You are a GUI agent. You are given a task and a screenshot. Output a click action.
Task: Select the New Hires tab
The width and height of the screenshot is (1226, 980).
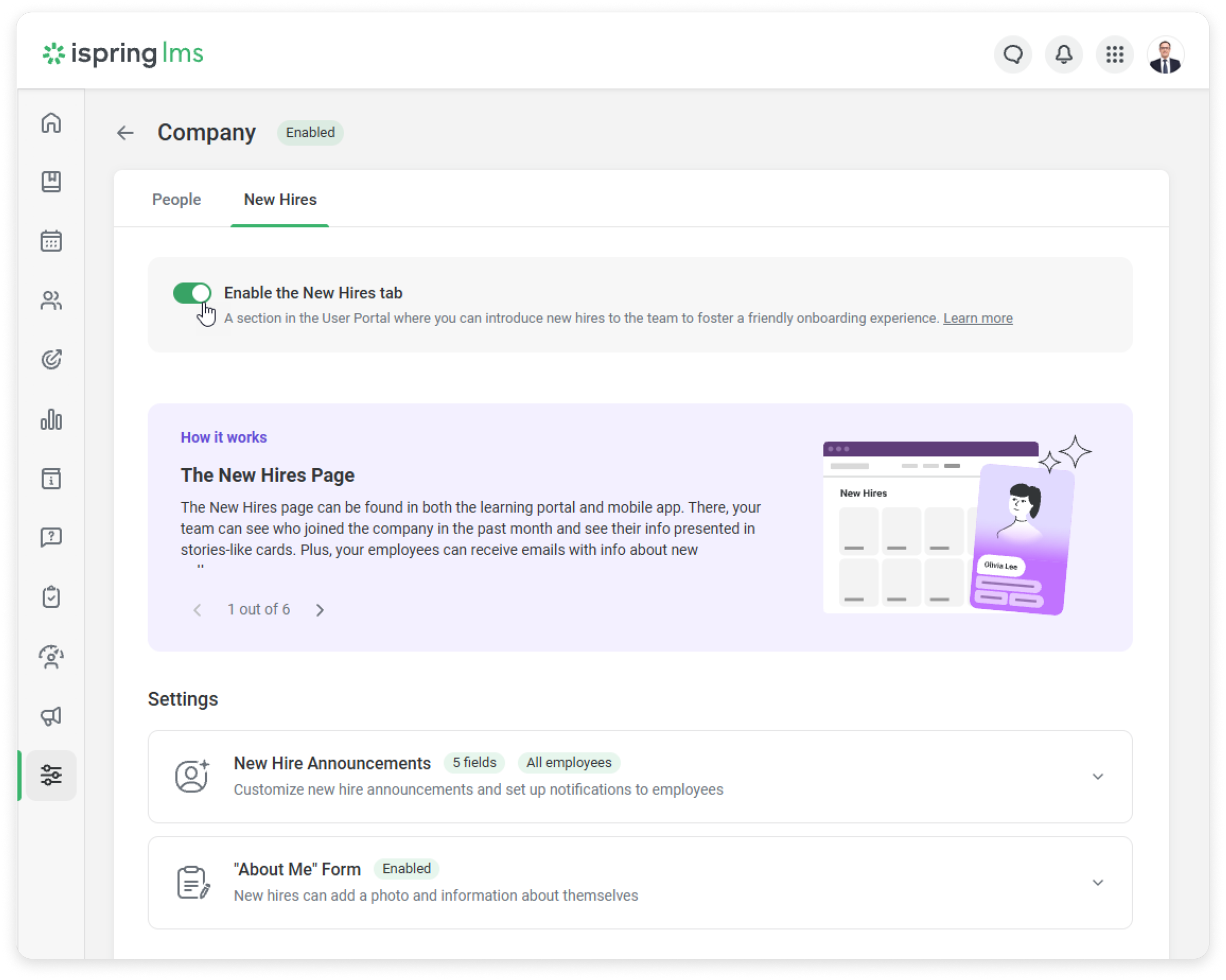point(280,199)
